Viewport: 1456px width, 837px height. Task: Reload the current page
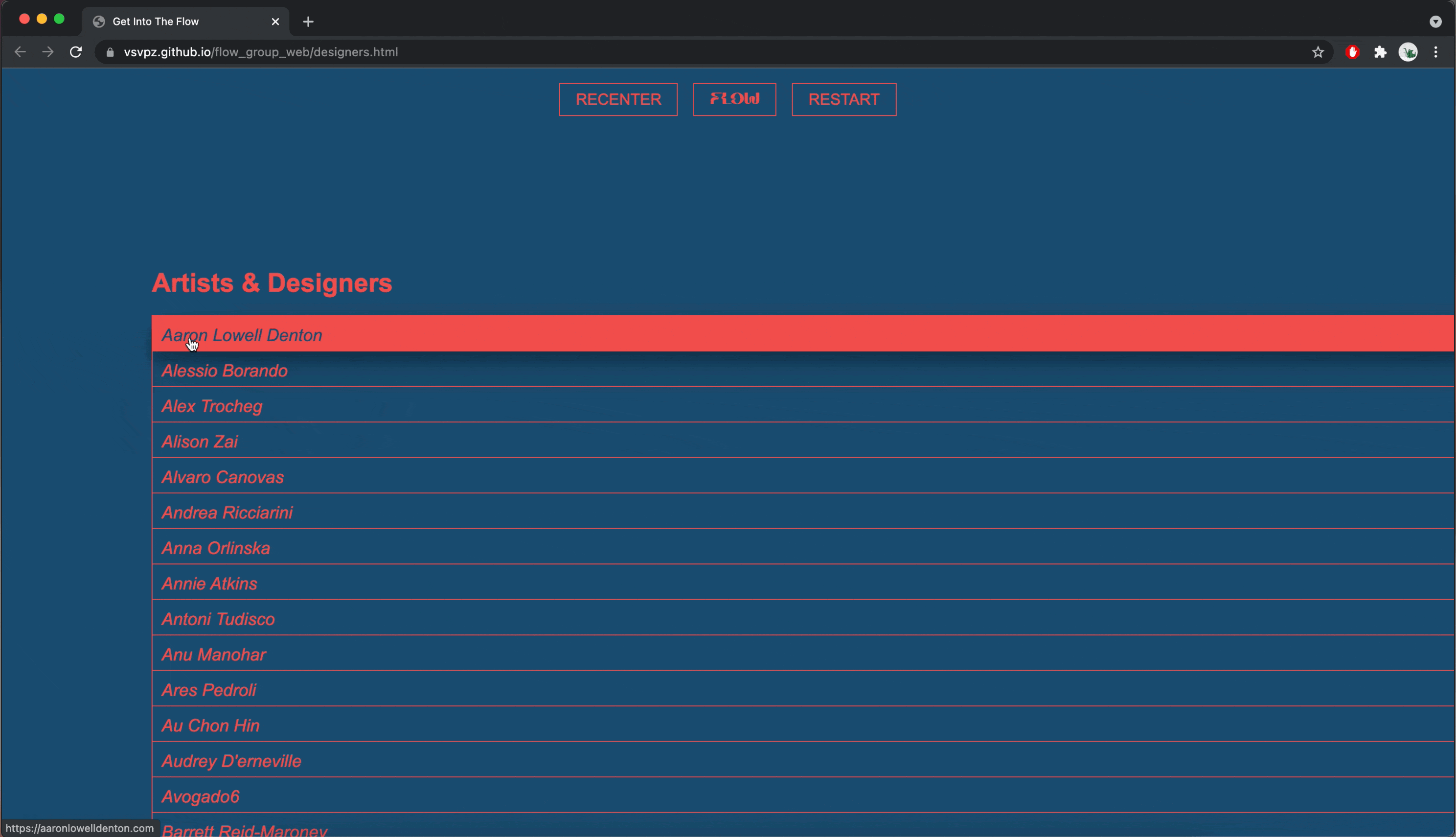pos(76,52)
